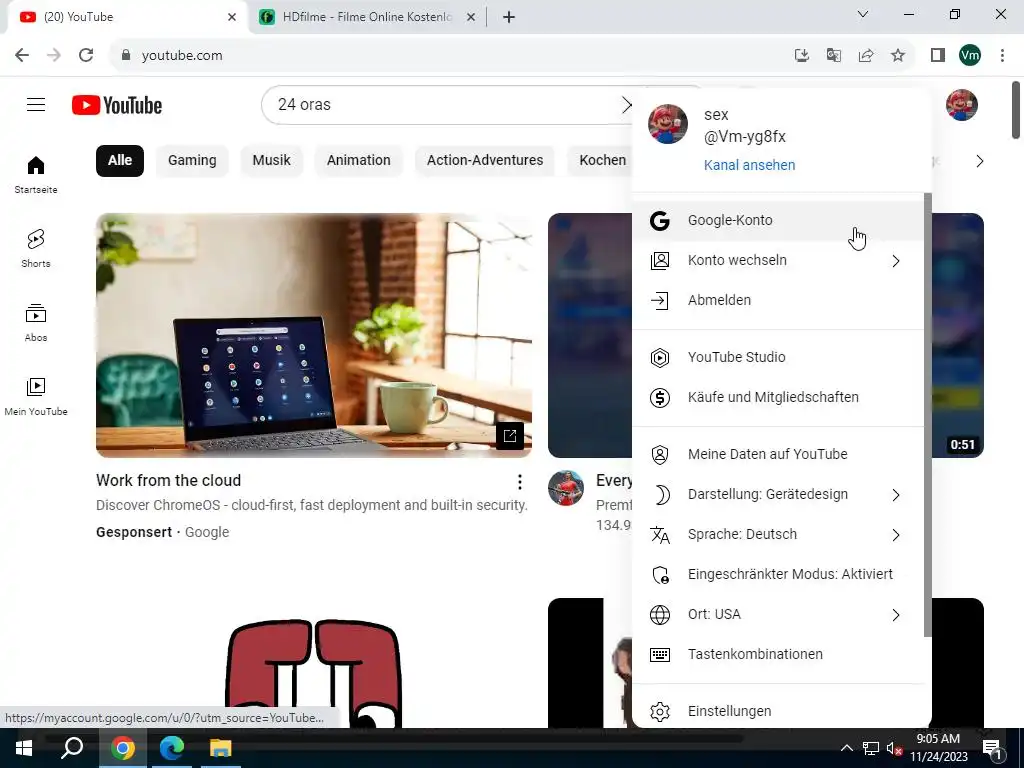Open the more options dots for Work from the cloud
Viewport: 1024px width, 768px height.
519,482
